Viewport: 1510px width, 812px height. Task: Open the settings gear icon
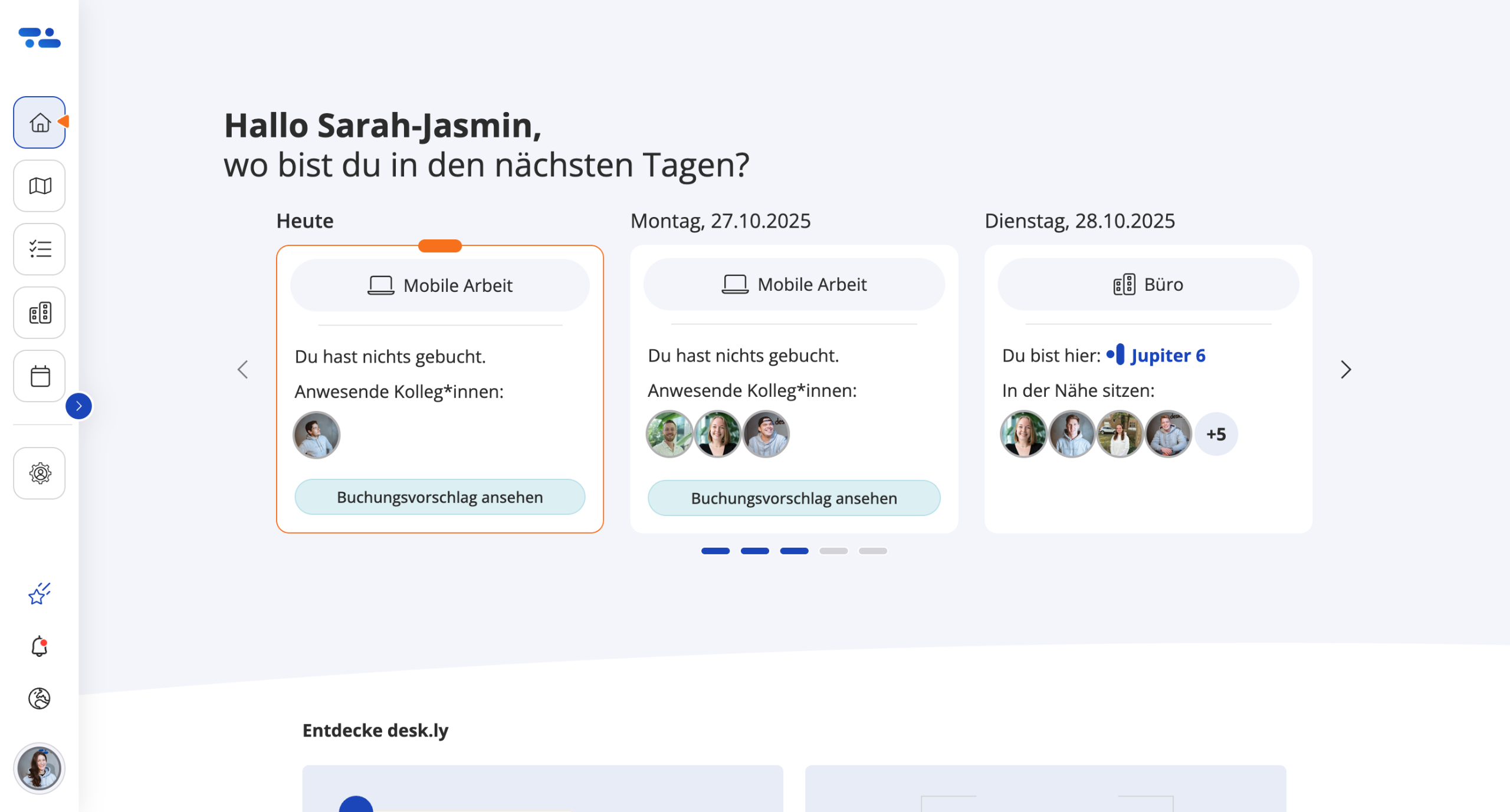point(40,473)
